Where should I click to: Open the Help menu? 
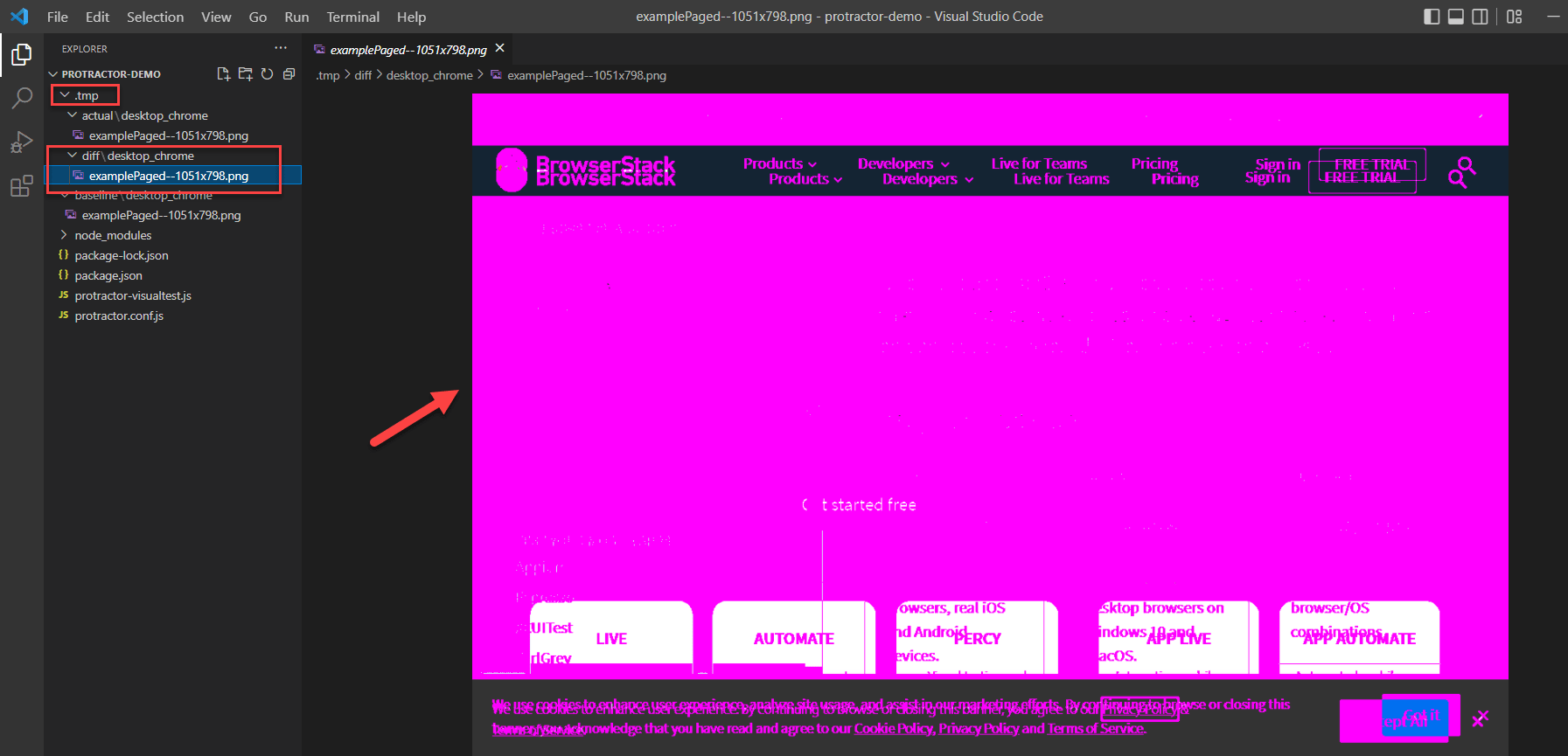[x=411, y=17]
